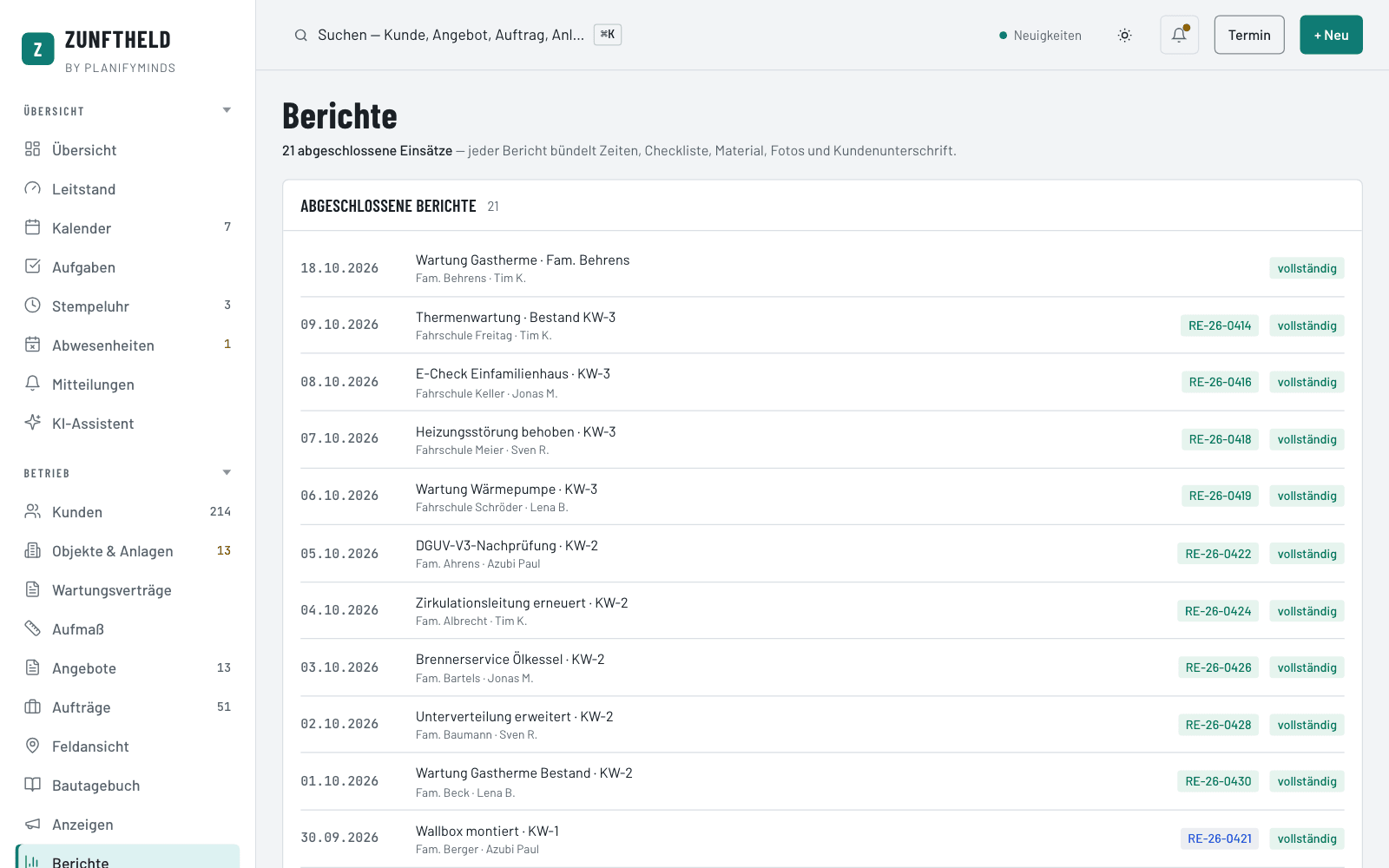Click the Kalender calendar icon
This screenshot has height=868, width=1389.
click(32, 227)
